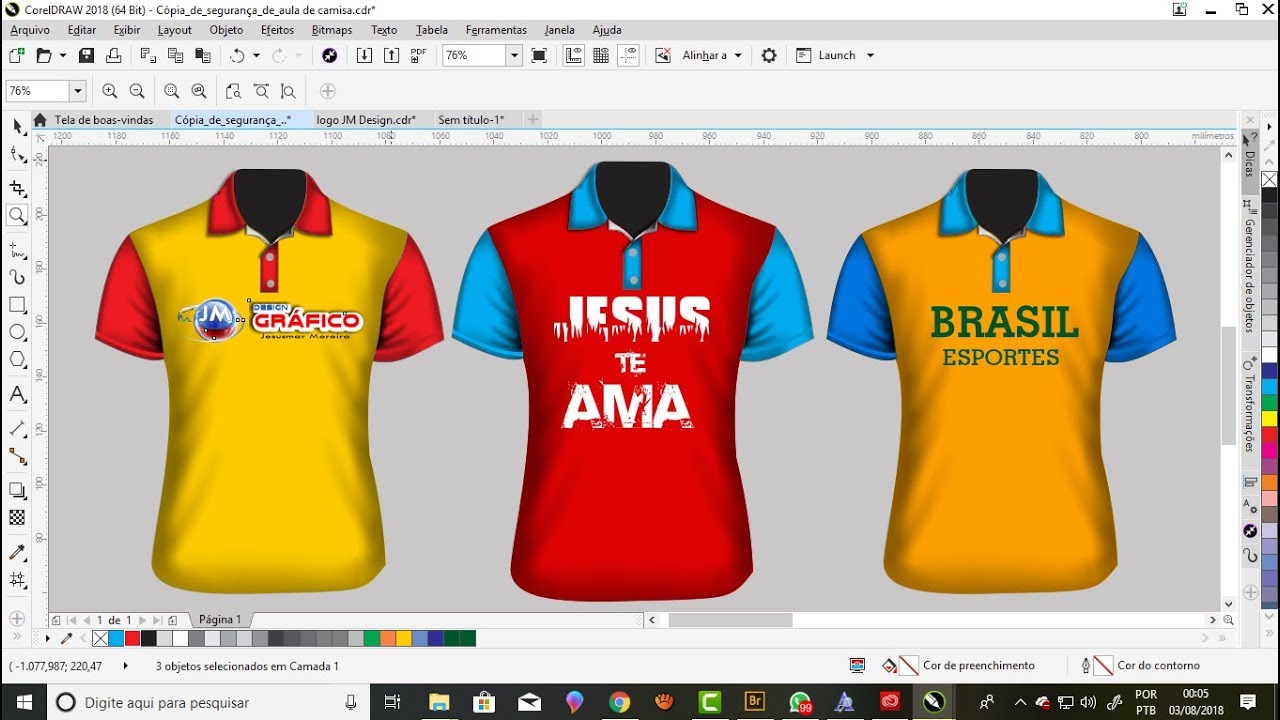Open Gerenciador de objetos docker tab
1280x720 pixels.
[x=1249, y=267]
